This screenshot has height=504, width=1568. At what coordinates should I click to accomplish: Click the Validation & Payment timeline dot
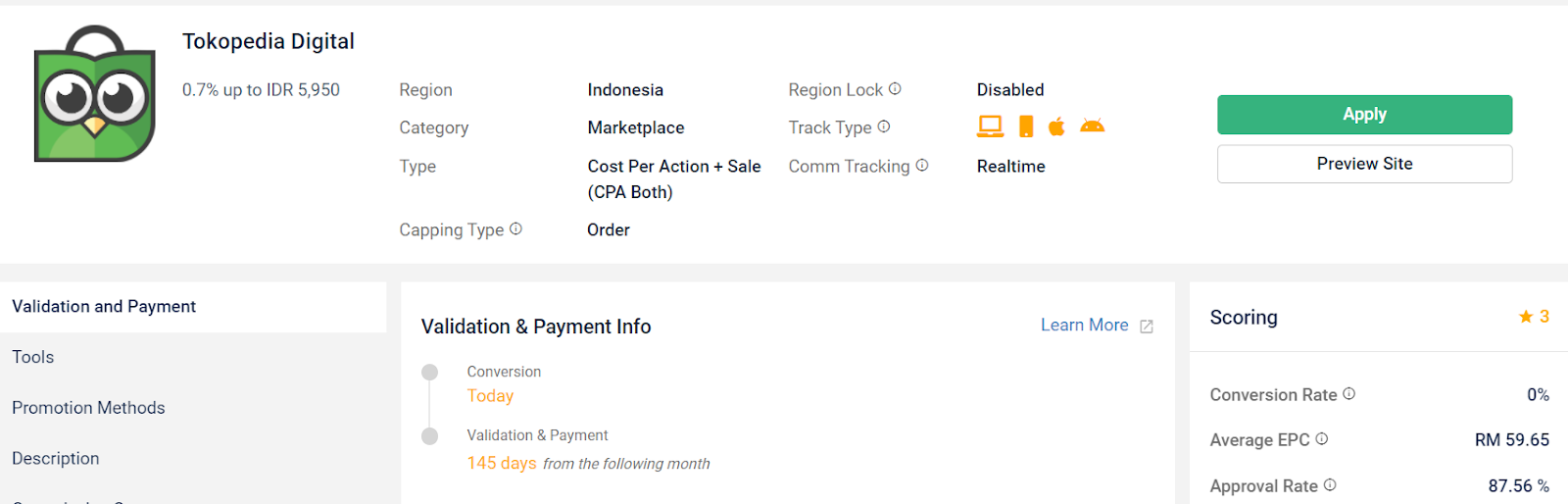(x=429, y=435)
